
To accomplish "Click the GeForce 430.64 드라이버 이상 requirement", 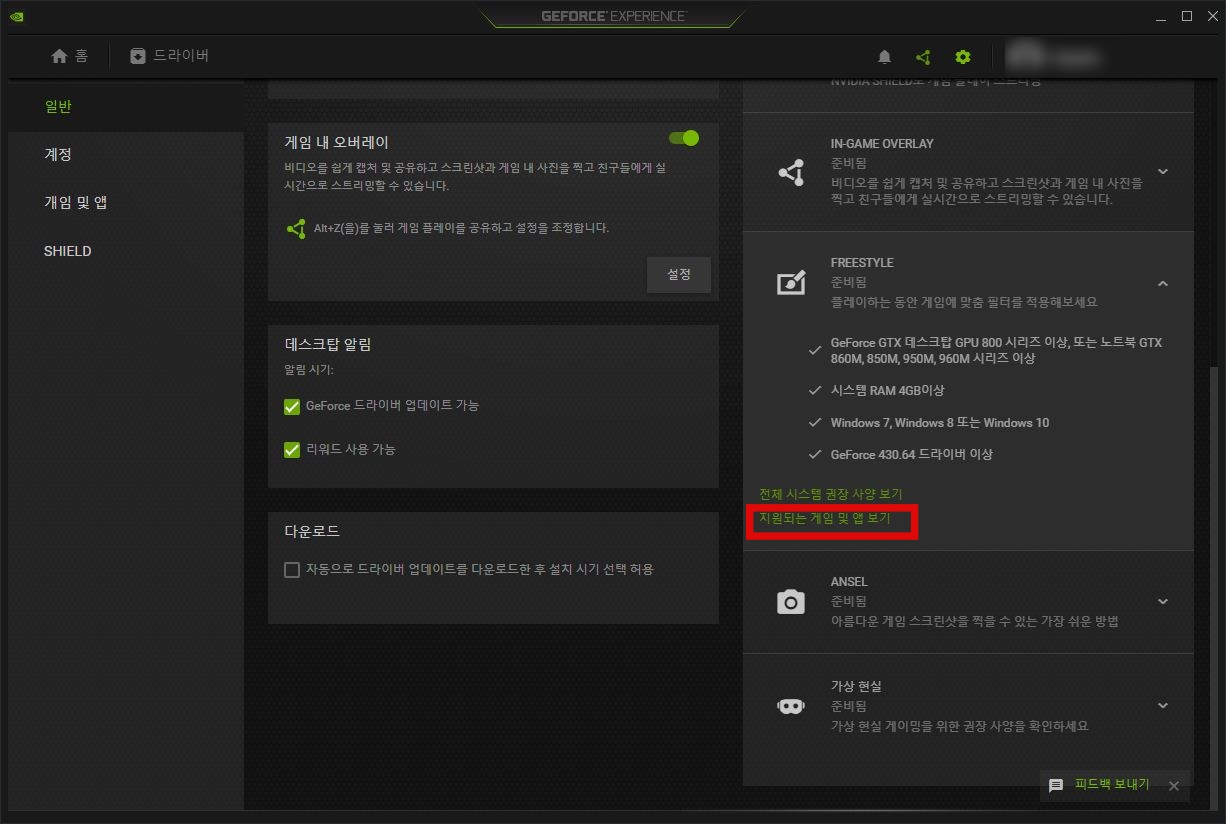I will click(911, 454).
